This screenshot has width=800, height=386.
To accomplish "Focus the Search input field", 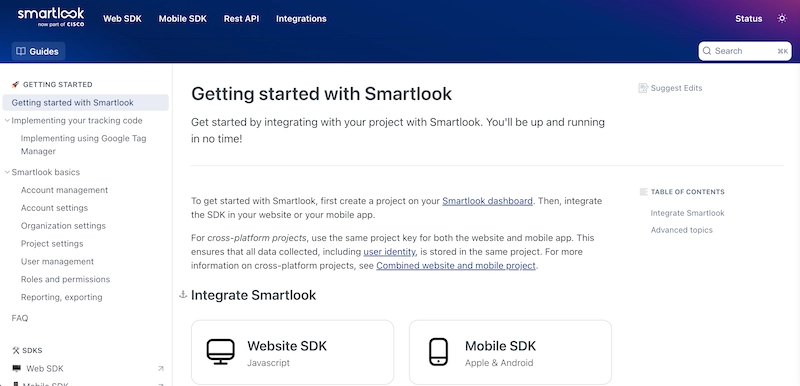I will [x=745, y=51].
